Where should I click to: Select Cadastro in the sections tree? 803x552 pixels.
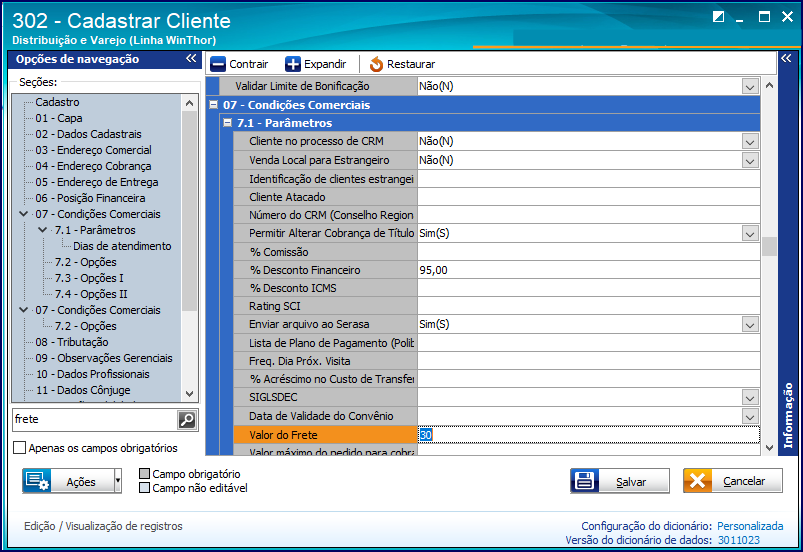(57, 102)
